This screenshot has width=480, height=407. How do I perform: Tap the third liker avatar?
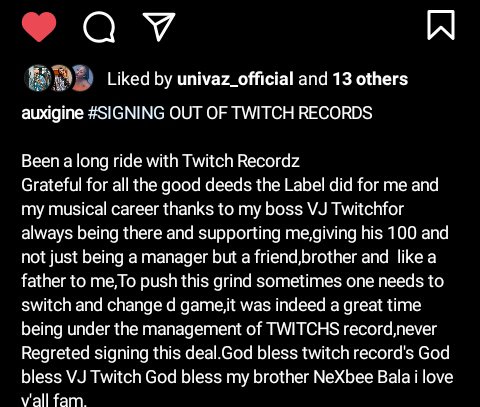point(82,78)
